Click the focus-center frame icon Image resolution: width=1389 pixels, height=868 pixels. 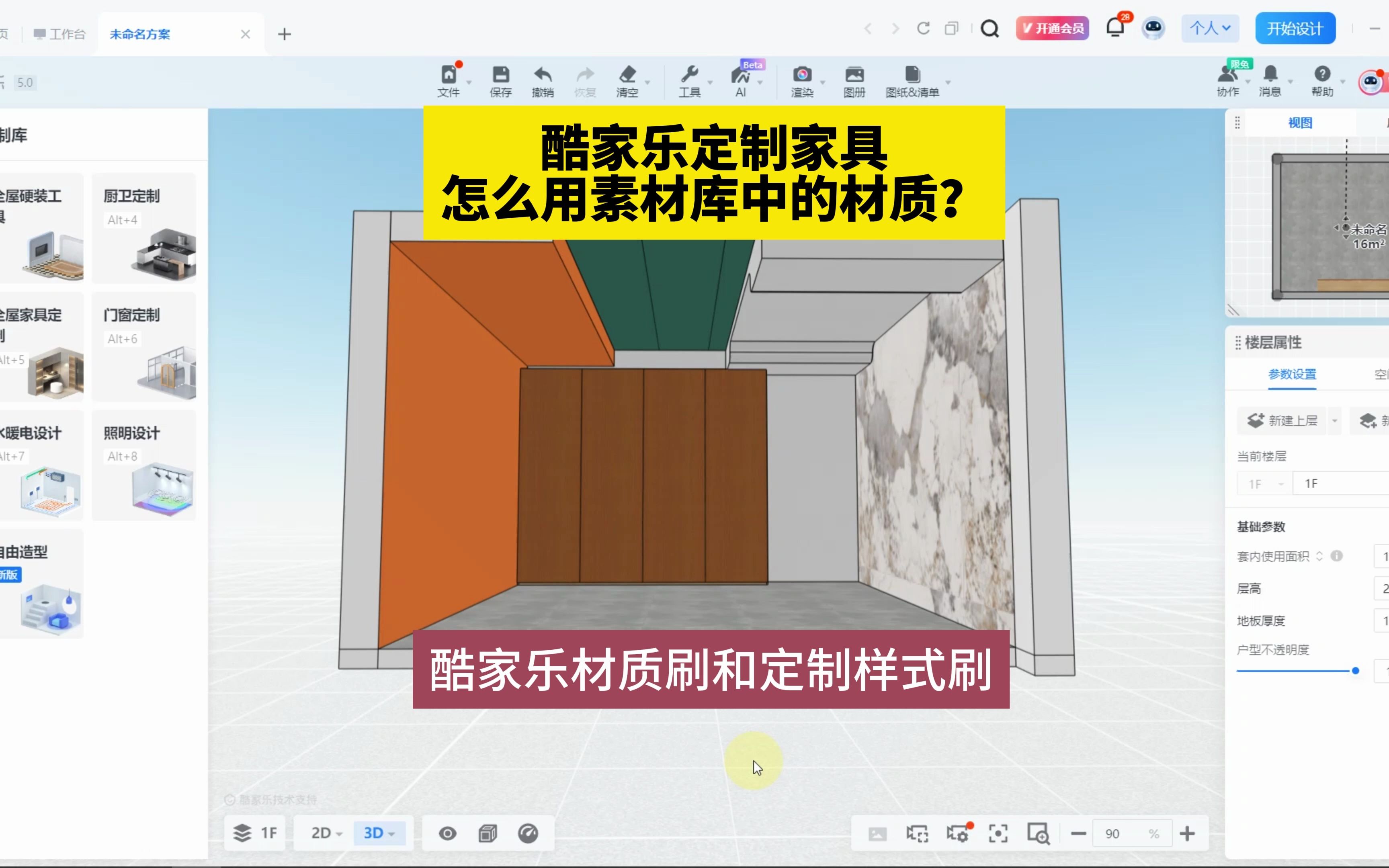coord(998,833)
